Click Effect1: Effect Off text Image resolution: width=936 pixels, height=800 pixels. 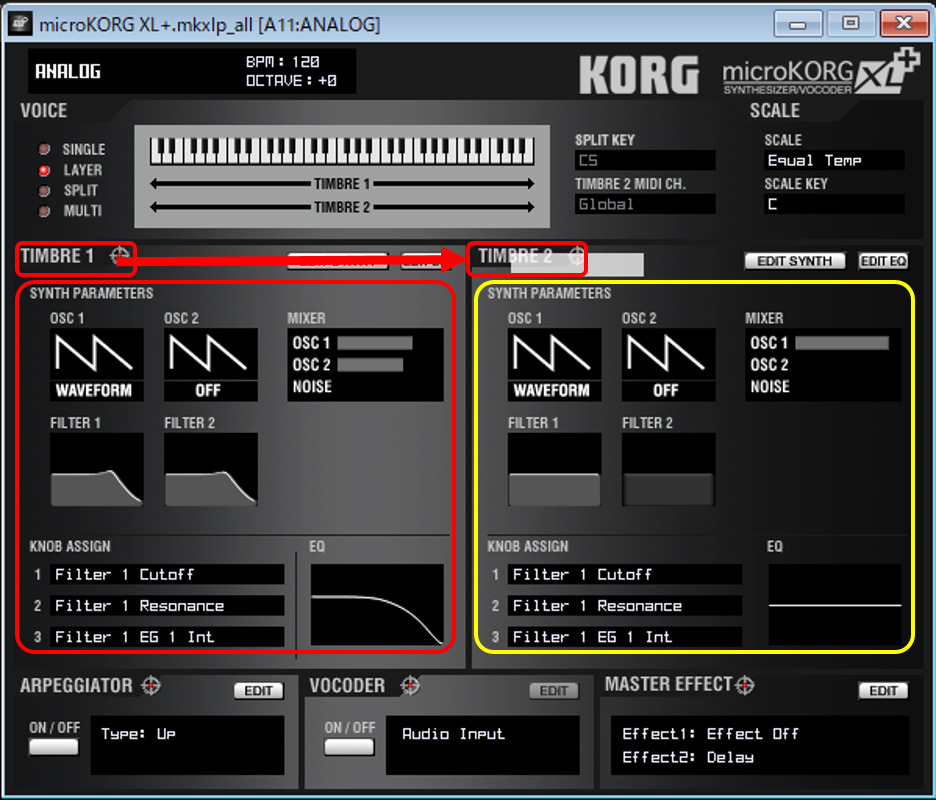coord(710,734)
